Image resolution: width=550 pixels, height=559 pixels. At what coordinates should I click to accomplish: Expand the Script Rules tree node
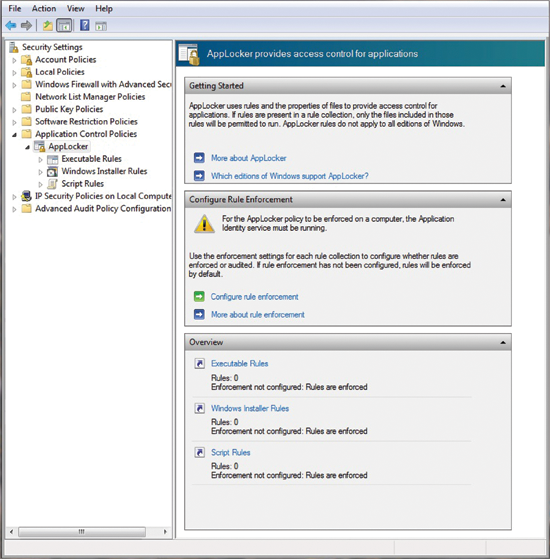pyautogui.click(x=40, y=185)
